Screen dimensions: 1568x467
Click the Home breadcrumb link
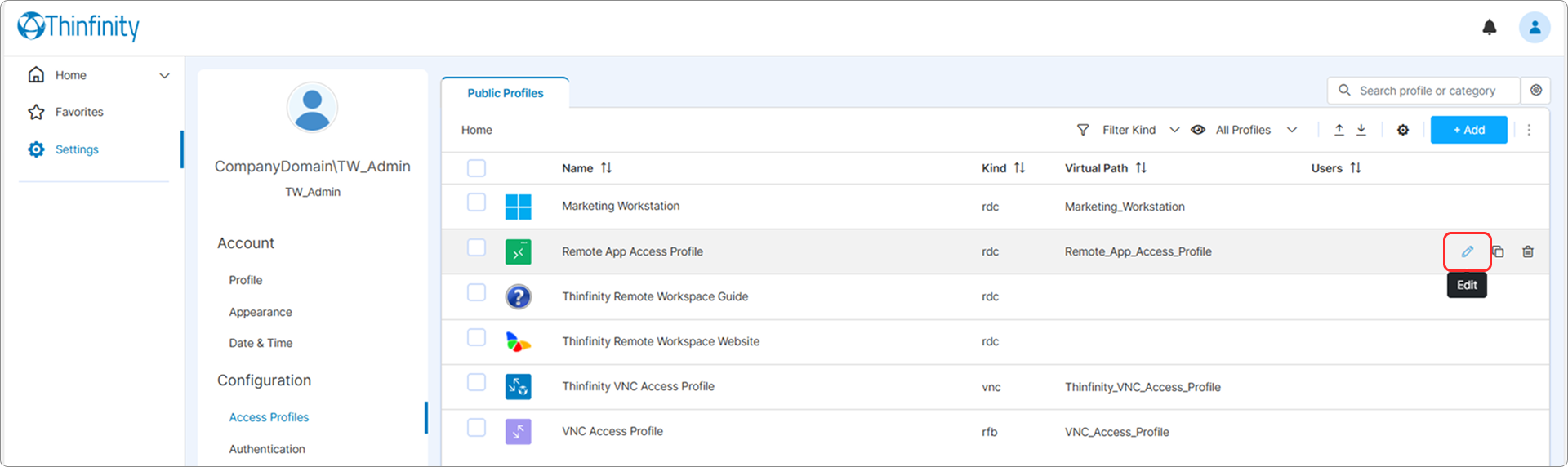tap(477, 130)
